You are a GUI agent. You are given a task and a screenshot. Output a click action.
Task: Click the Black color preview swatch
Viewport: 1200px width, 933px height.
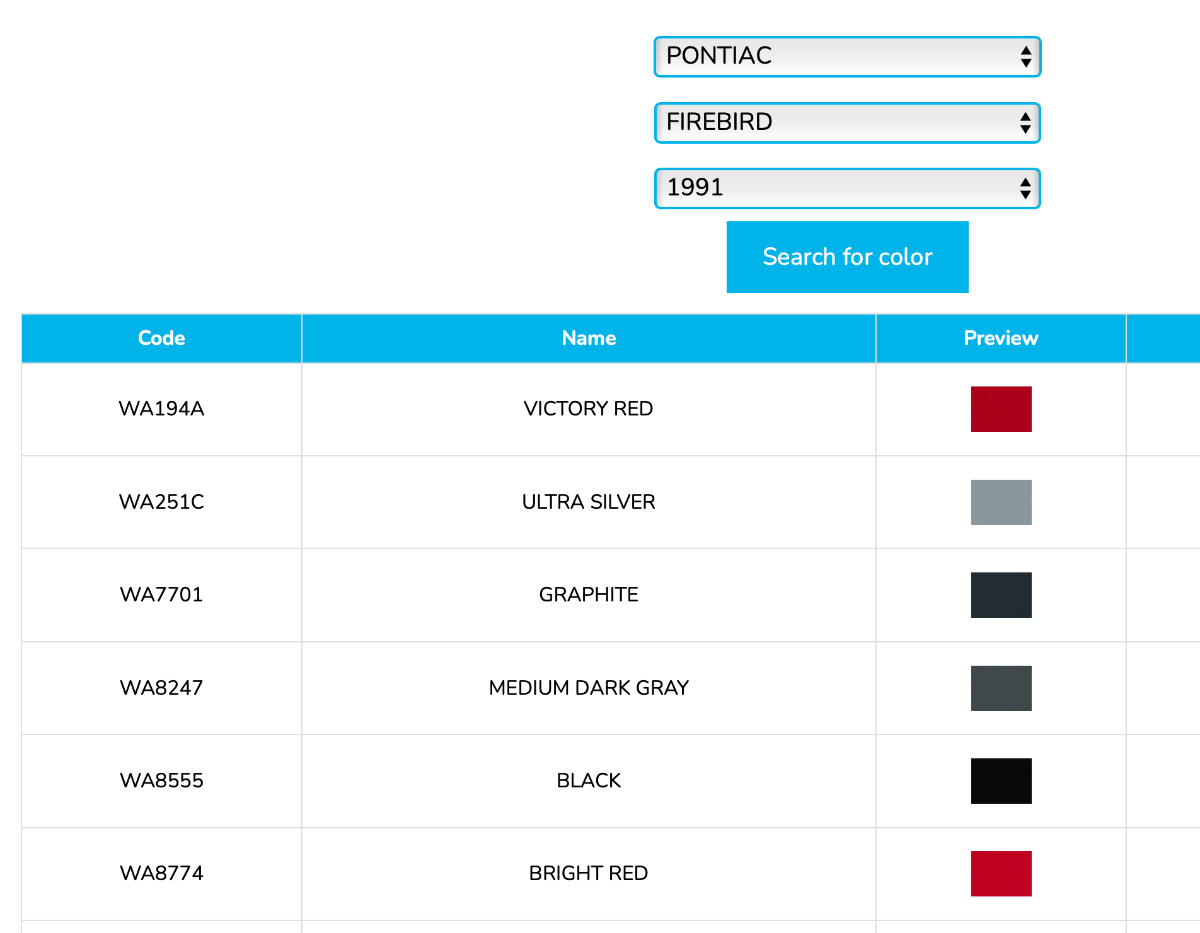click(1000, 781)
